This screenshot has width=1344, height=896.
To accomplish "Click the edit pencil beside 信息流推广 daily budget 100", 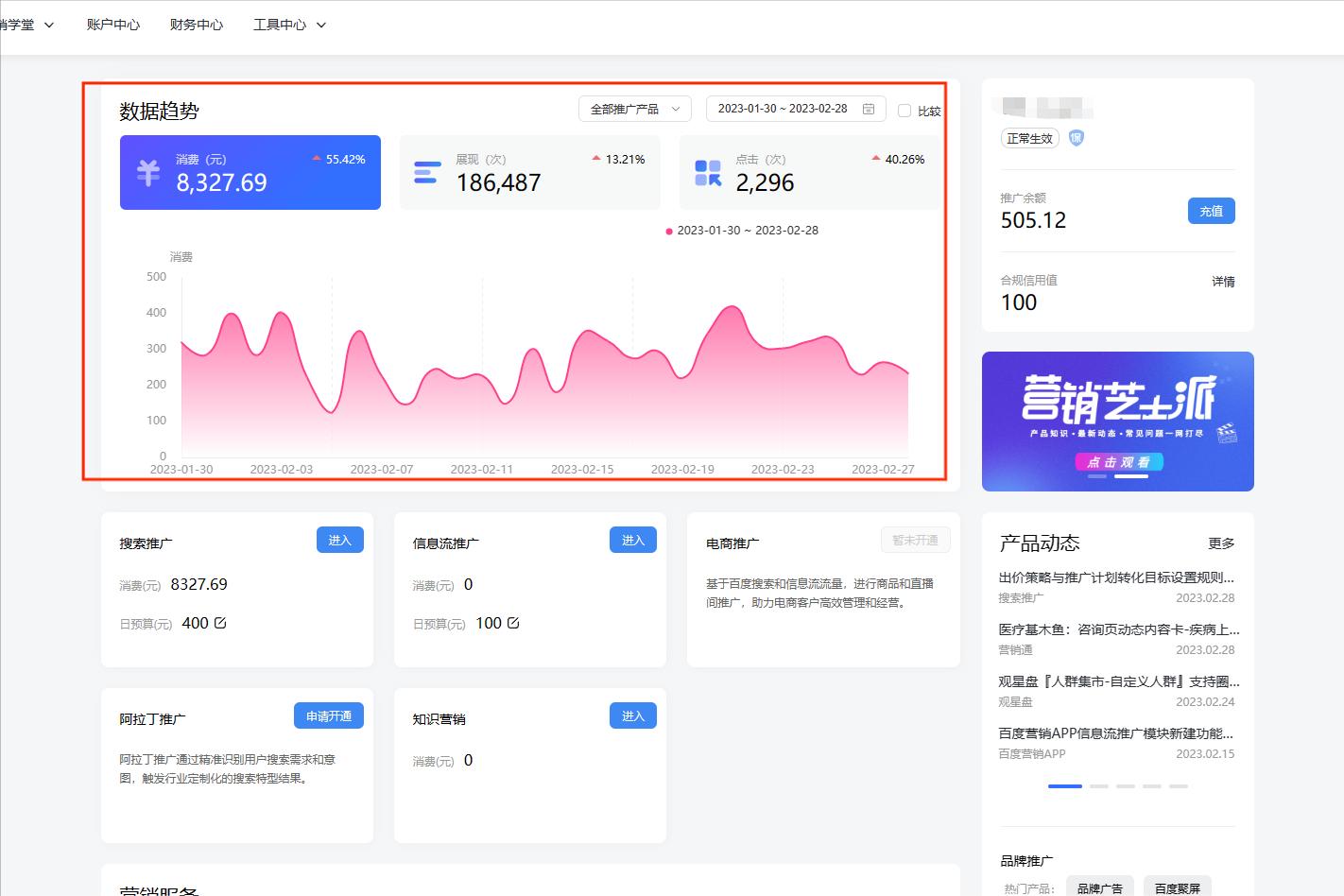I will point(514,622).
